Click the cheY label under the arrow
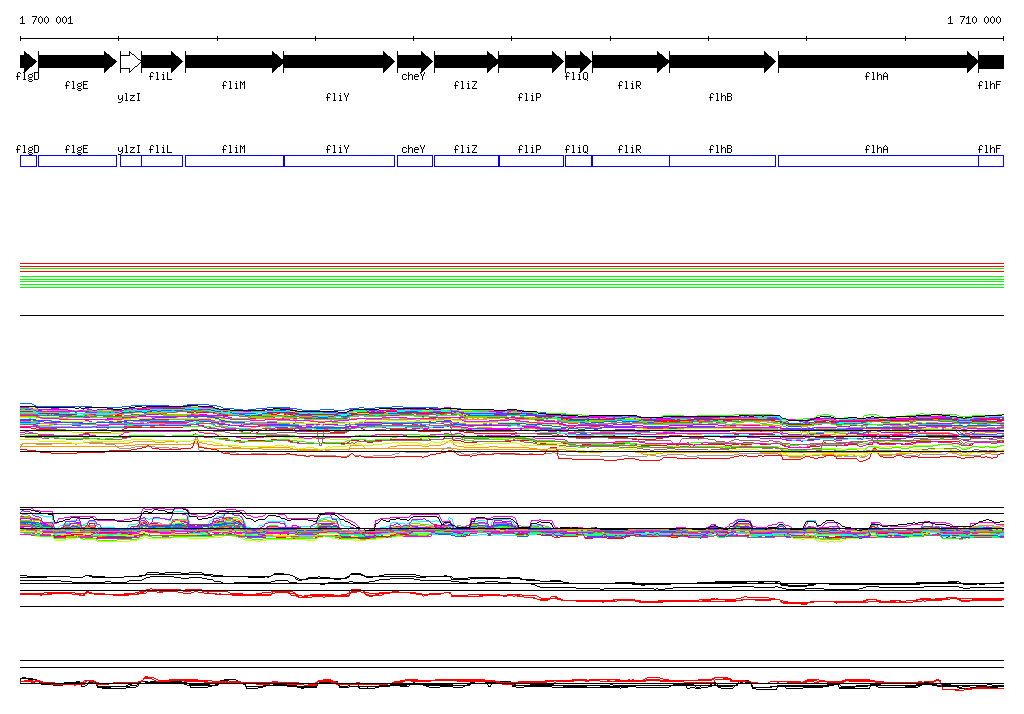The height and width of the screenshot is (714, 1024). click(413, 76)
